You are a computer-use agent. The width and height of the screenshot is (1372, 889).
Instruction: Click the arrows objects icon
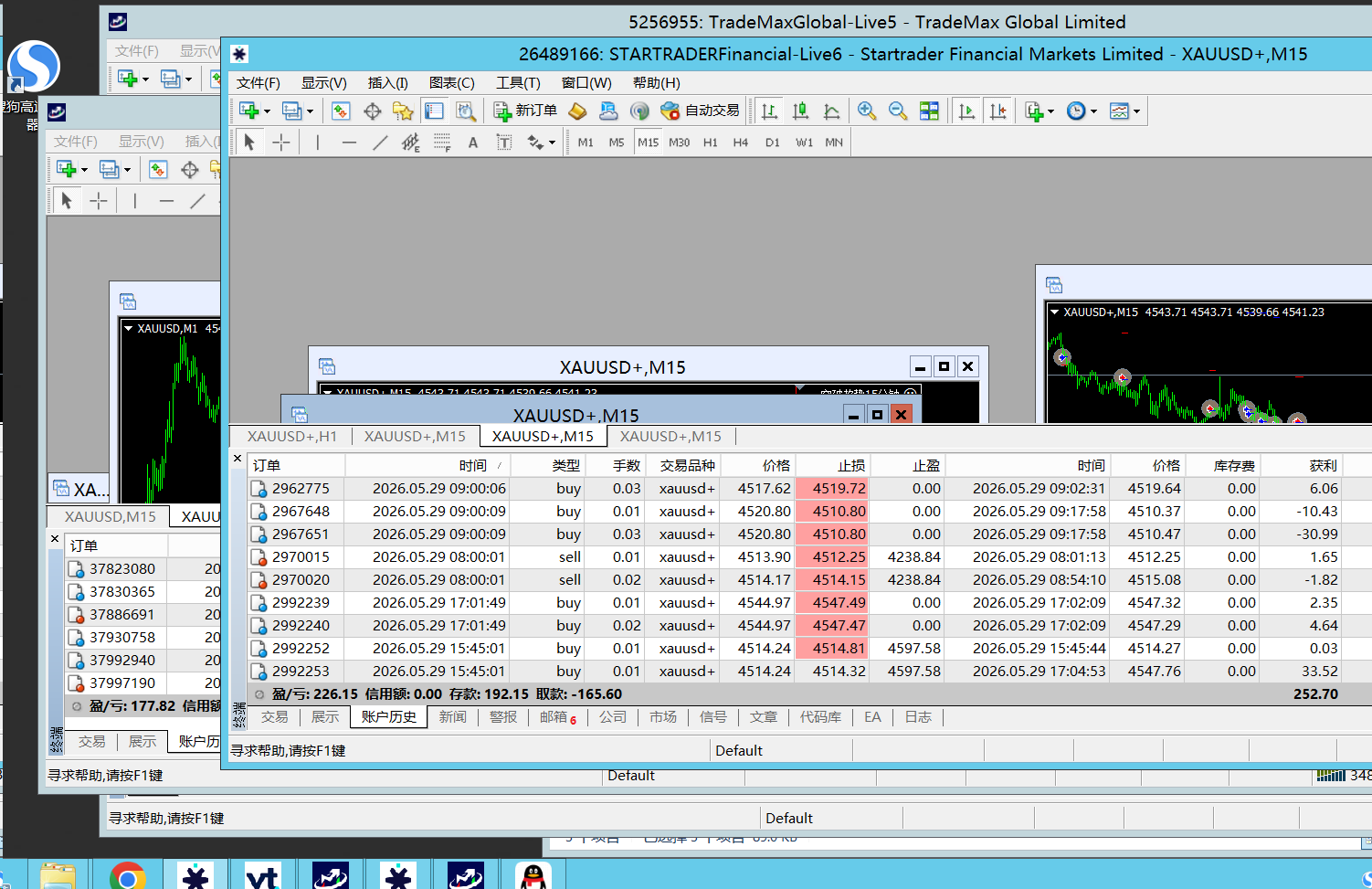point(535,142)
